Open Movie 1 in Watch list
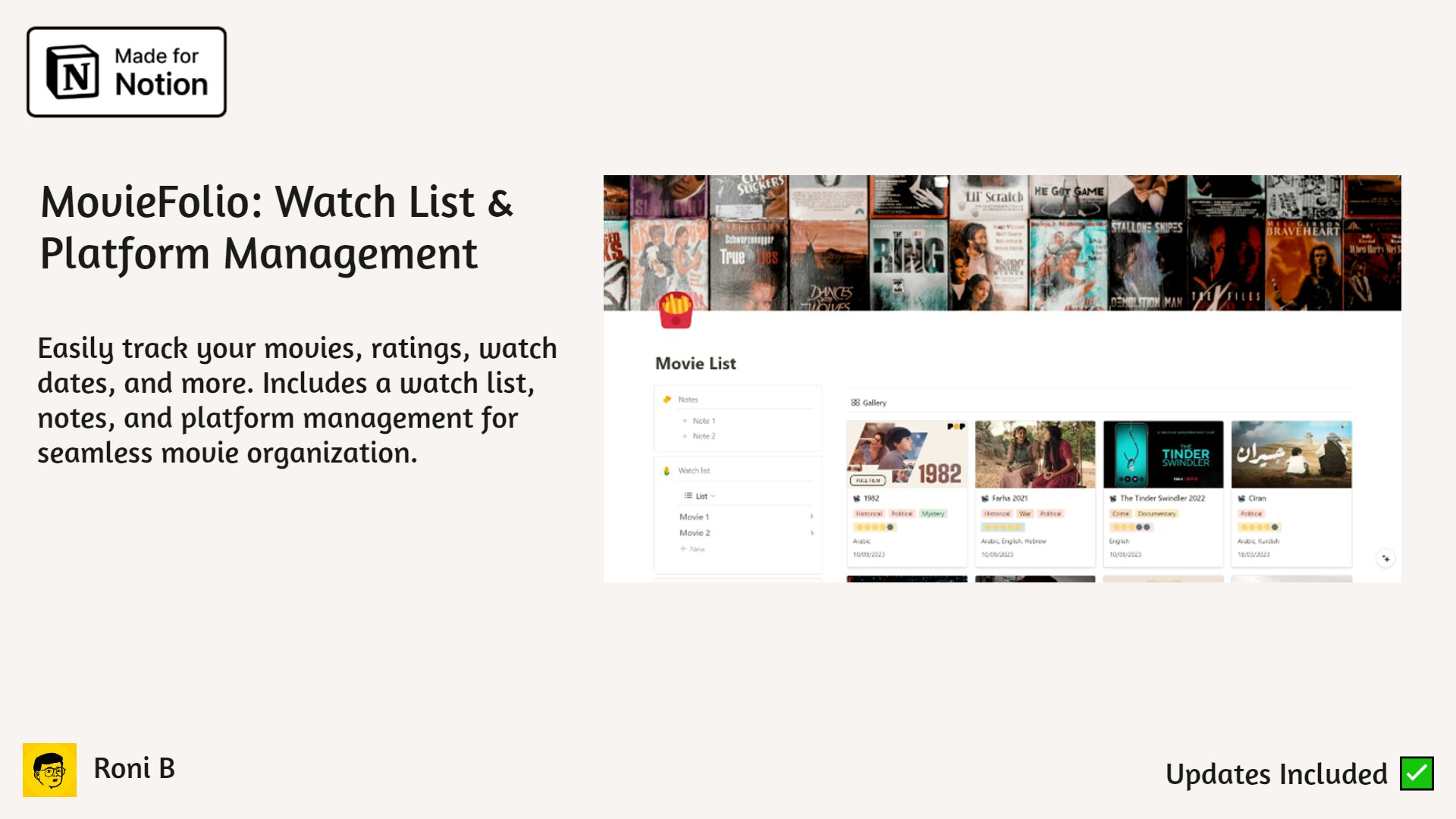 click(694, 516)
